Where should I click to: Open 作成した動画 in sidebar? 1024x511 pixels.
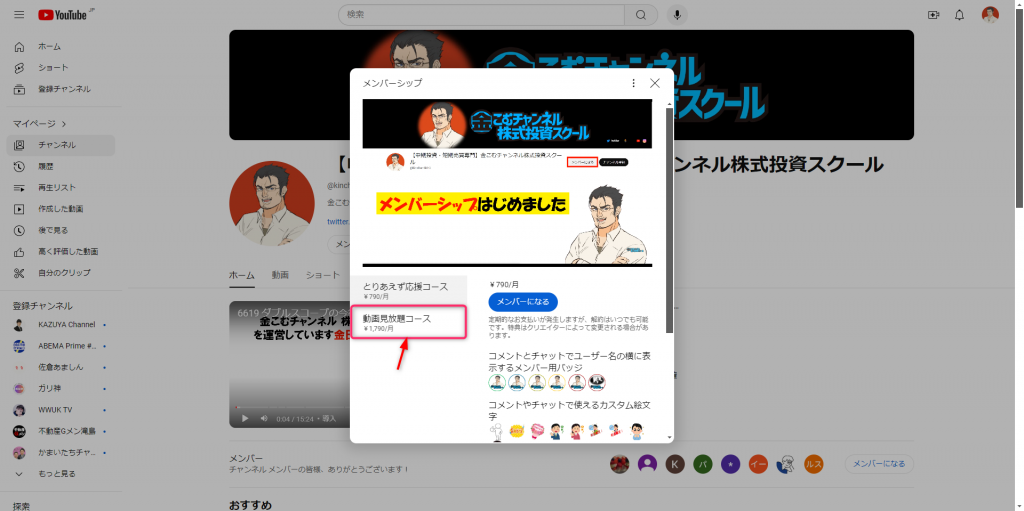click(x=61, y=209)
